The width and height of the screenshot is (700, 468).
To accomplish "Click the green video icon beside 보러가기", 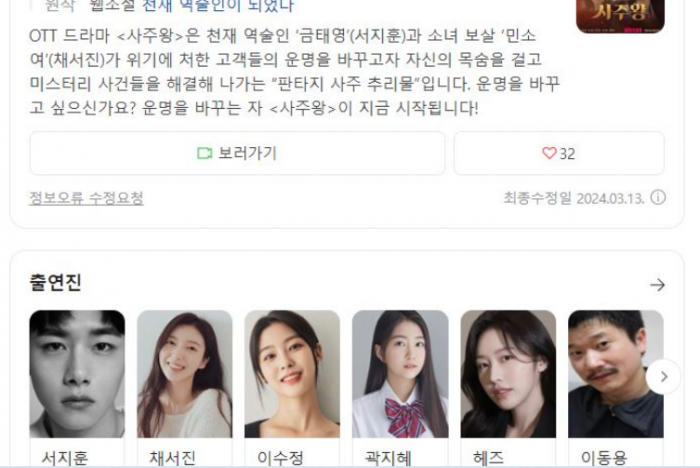I will pos(204,153).
